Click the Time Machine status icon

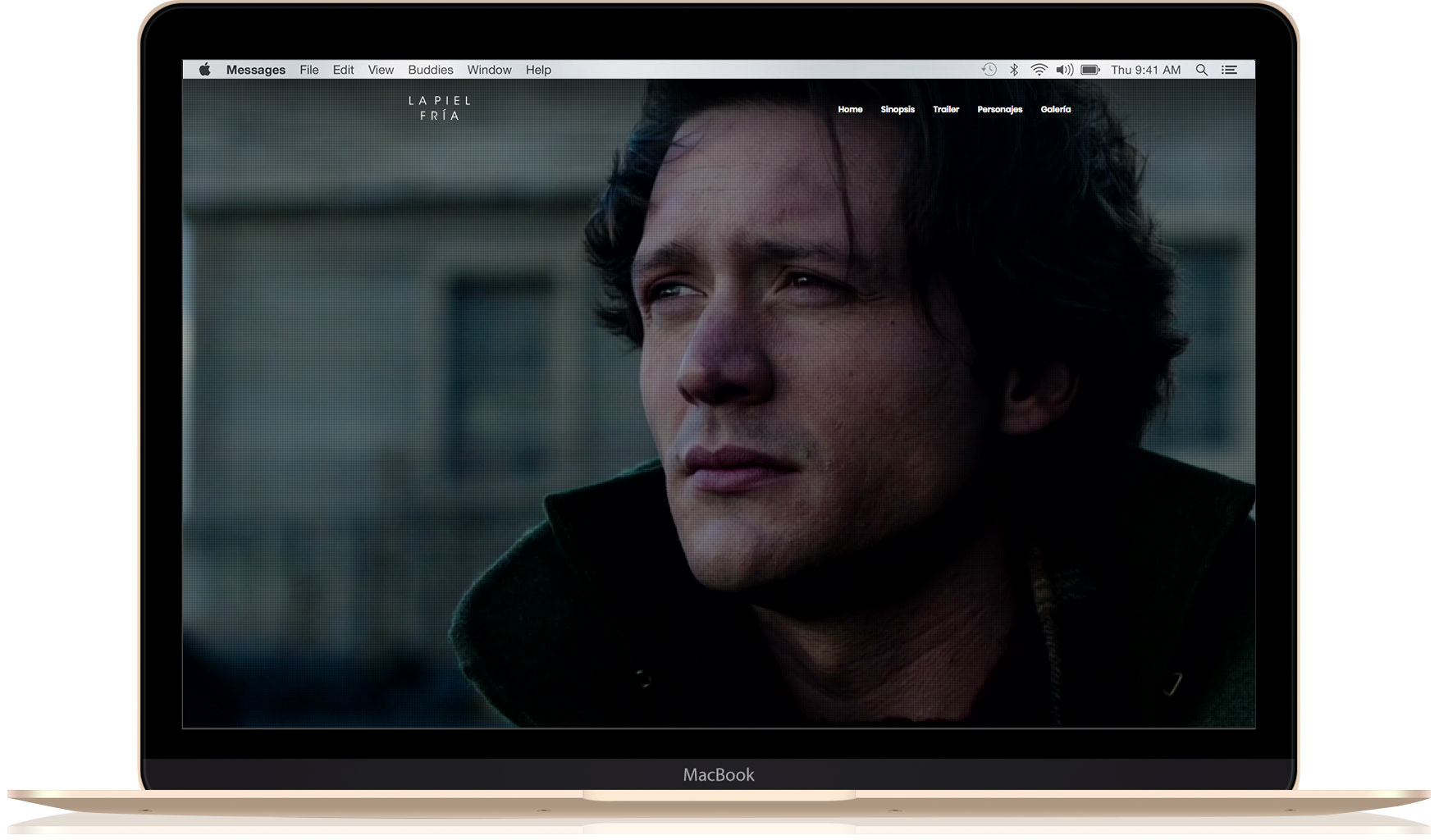click(989, 70)
